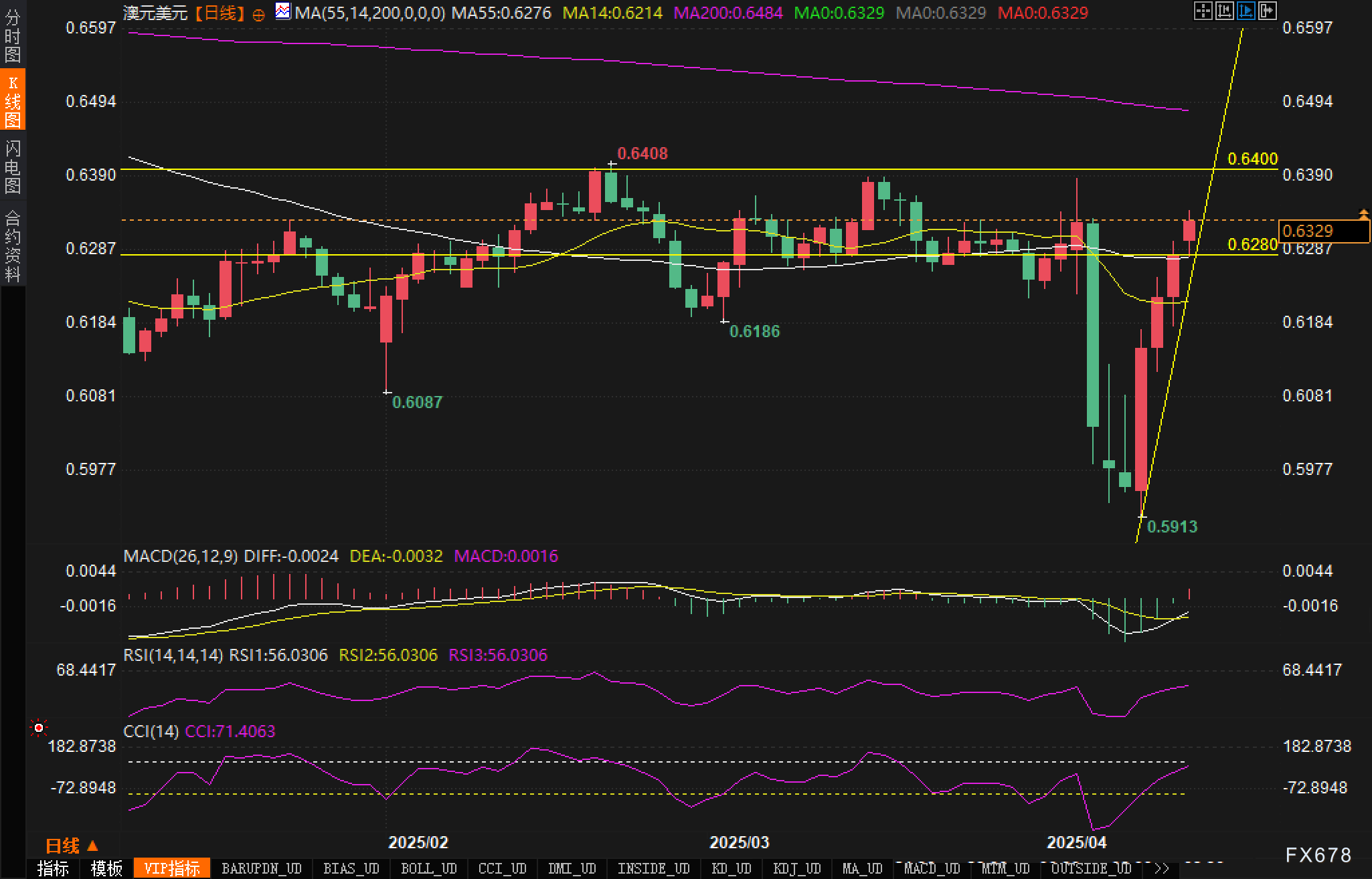The image size is (1372, 879).
Task: Click the gray chart-axis skip-back icon
Action: (1224, 11)
